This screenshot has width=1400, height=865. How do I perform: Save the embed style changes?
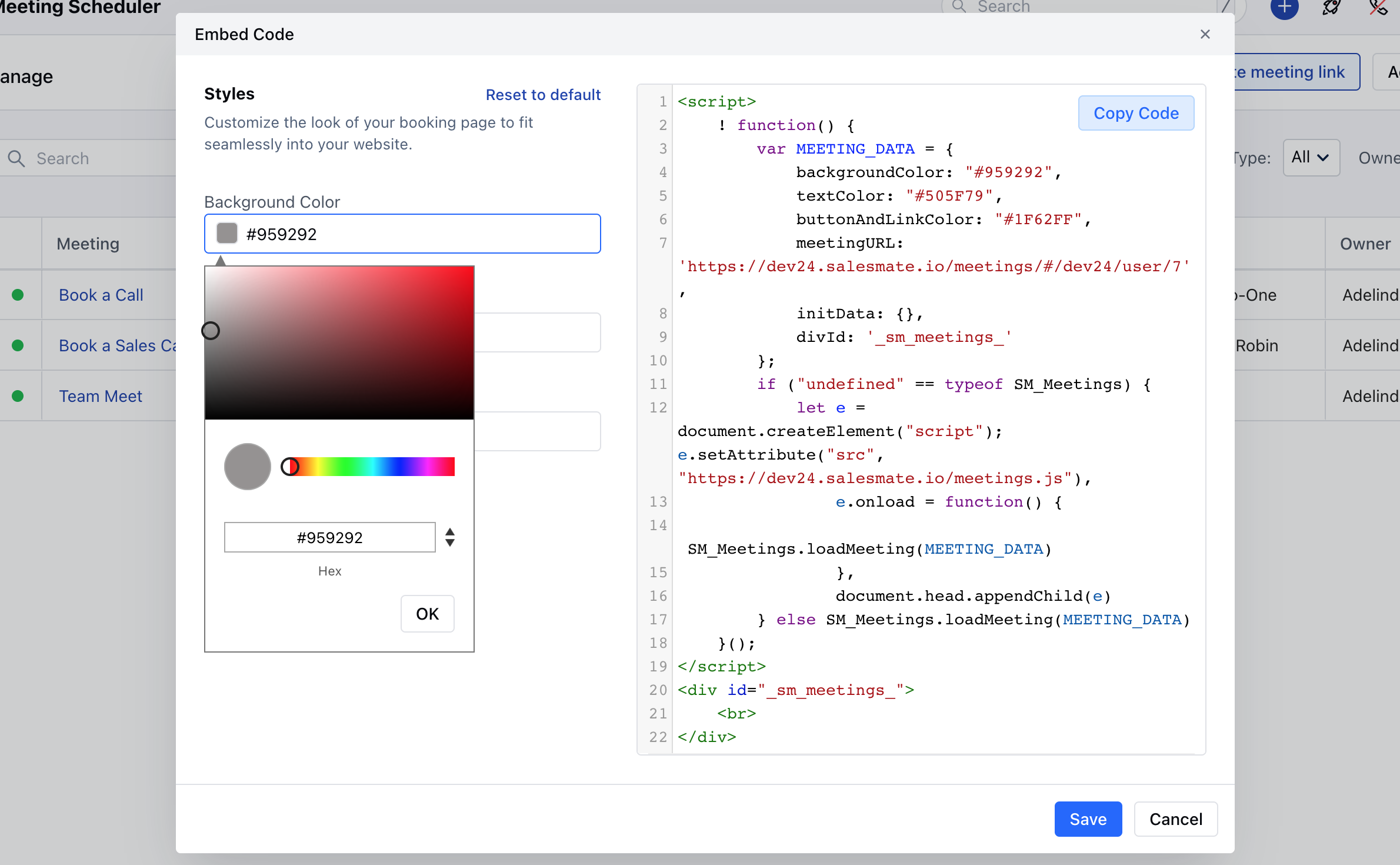1088,819
